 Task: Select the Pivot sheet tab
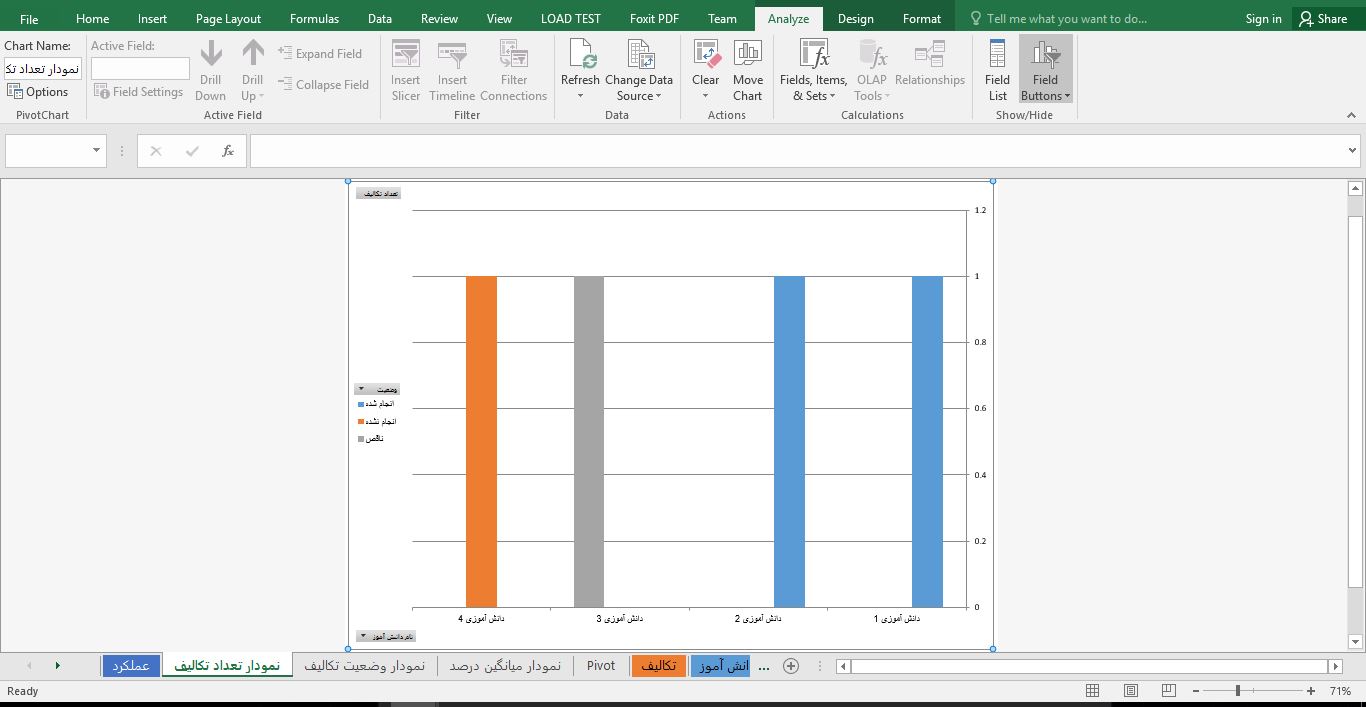click(601, 665)
